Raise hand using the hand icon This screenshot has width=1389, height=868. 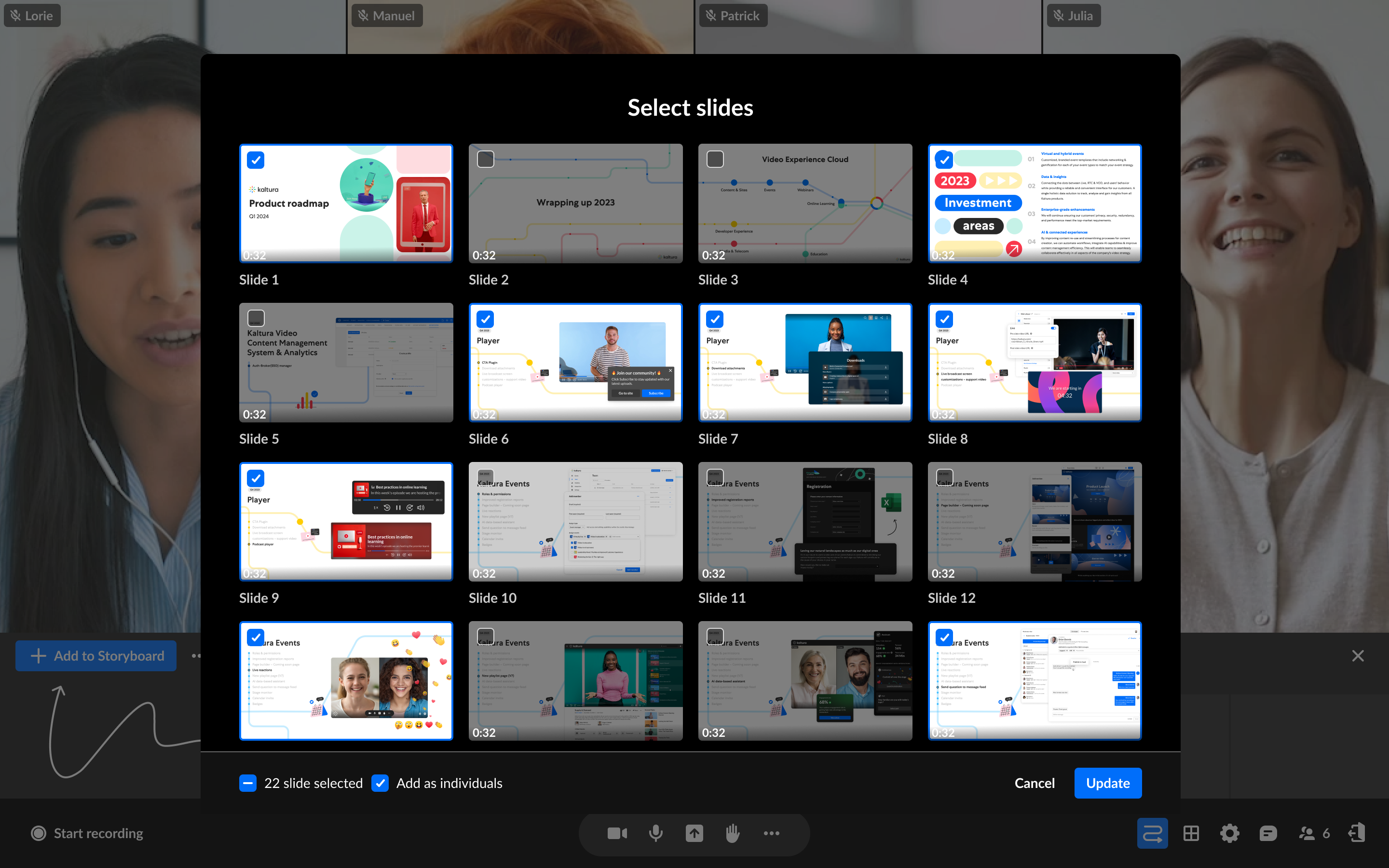[x=733, y=833]
